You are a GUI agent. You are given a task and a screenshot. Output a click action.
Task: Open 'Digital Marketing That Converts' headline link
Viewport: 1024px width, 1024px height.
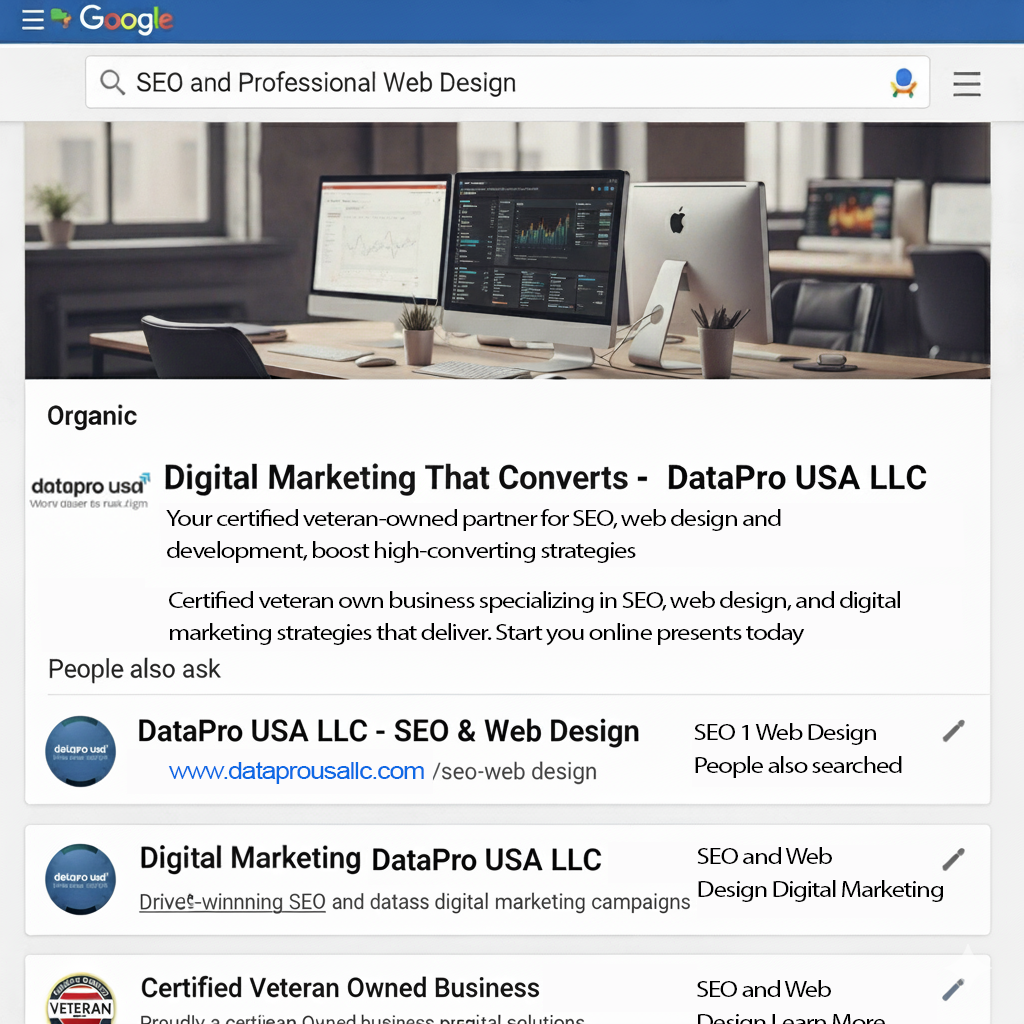coord(545,478)
